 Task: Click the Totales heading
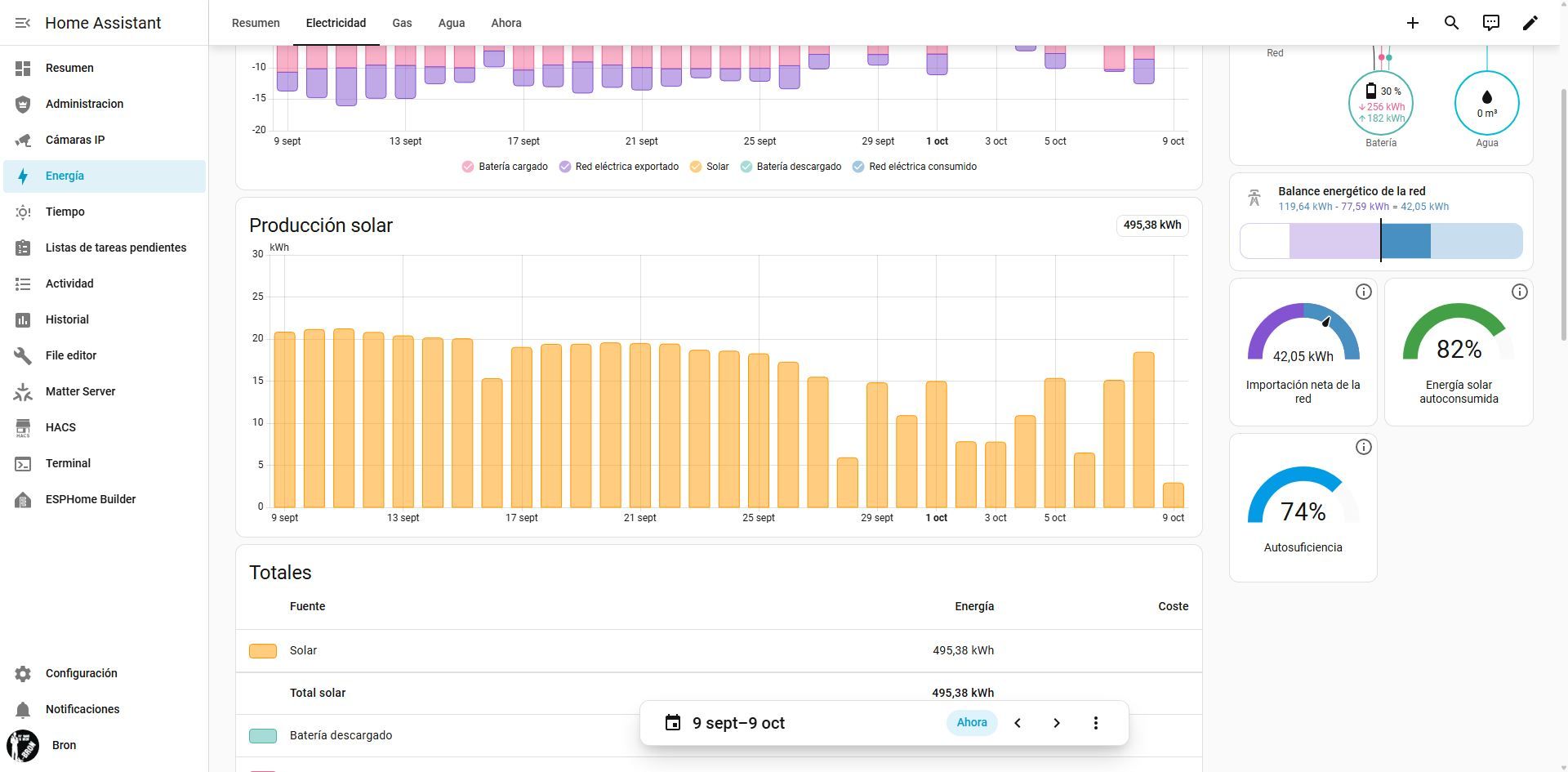tap(280, 573)
